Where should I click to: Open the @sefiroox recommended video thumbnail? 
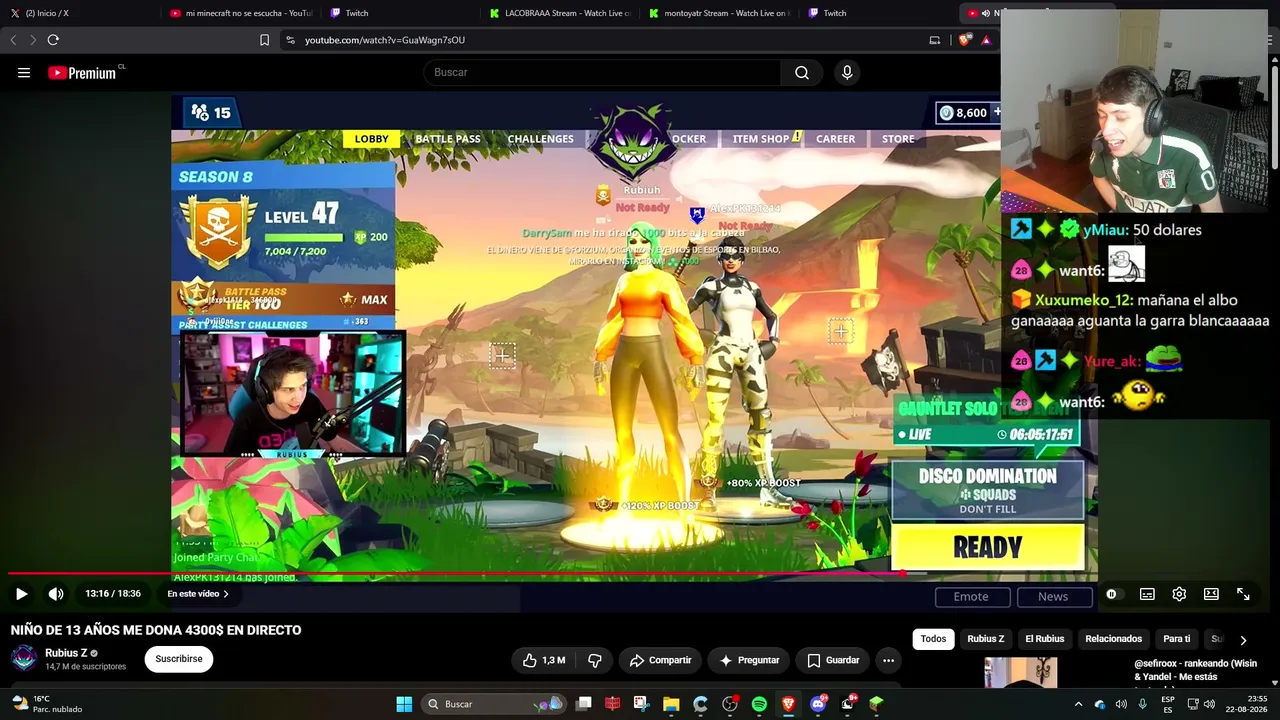(x=1020, y=673)
